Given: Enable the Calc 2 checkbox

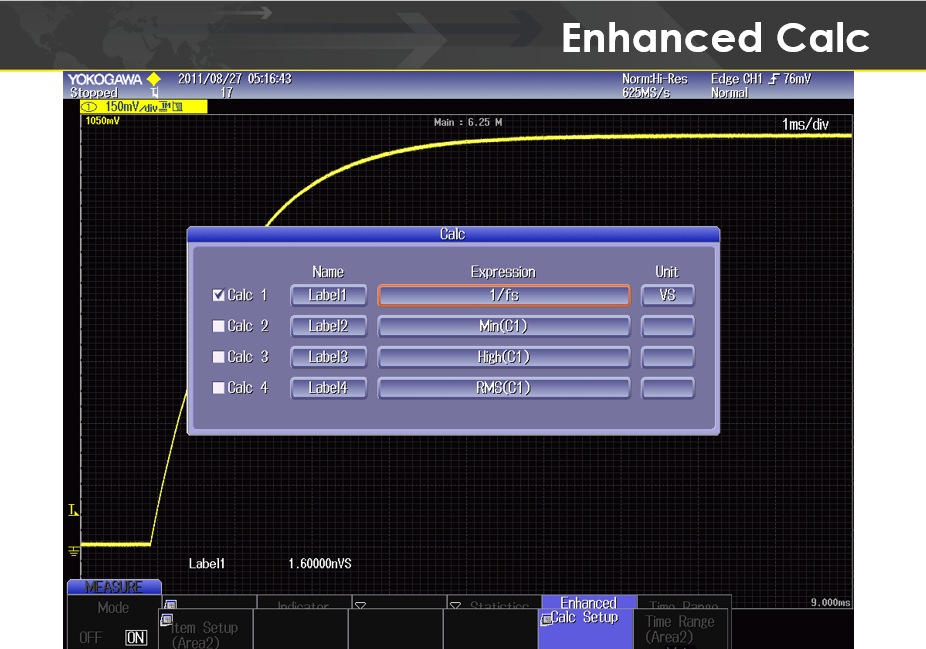Looking at the screenshot, I should click(x=218, y=326).
